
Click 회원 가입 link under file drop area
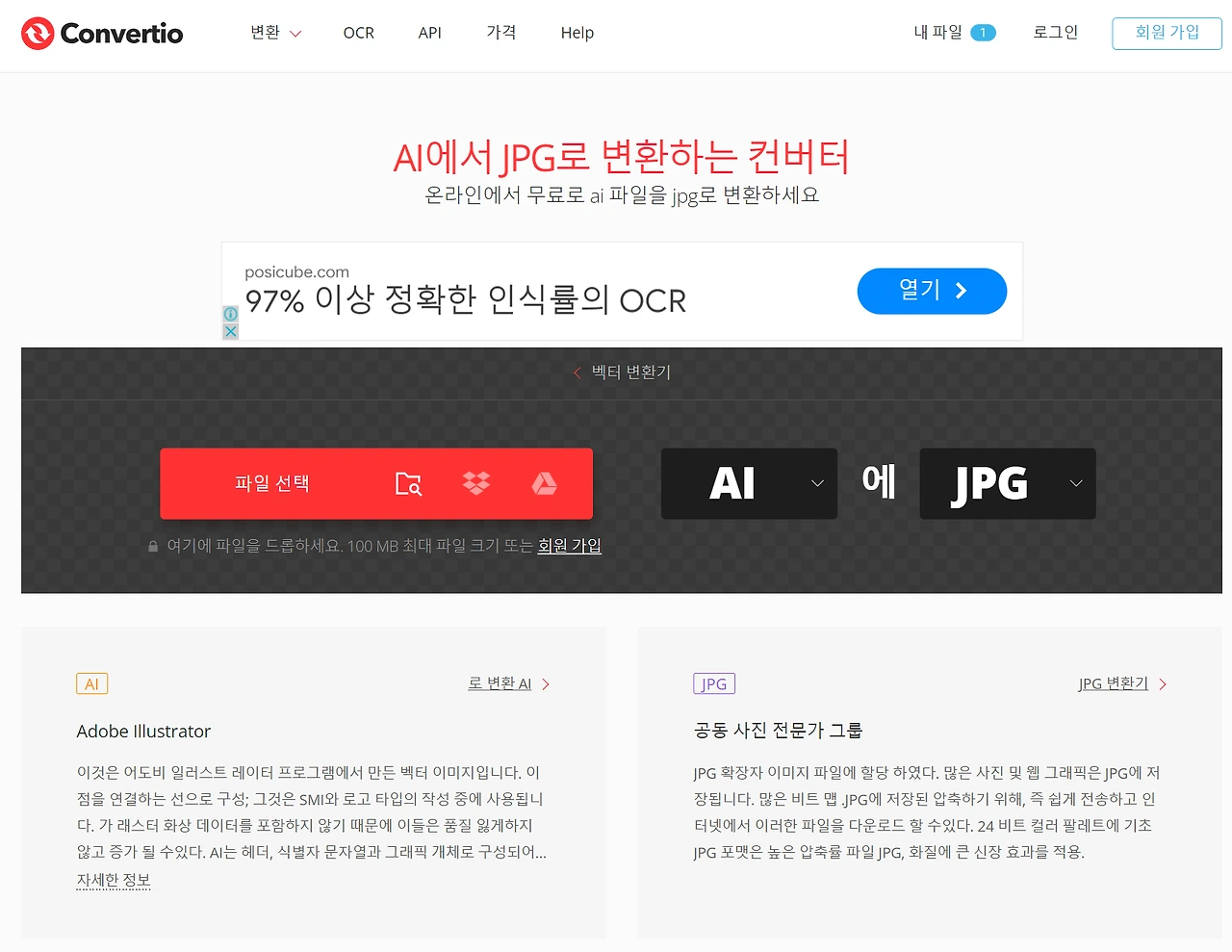click(x=569, y=546)
